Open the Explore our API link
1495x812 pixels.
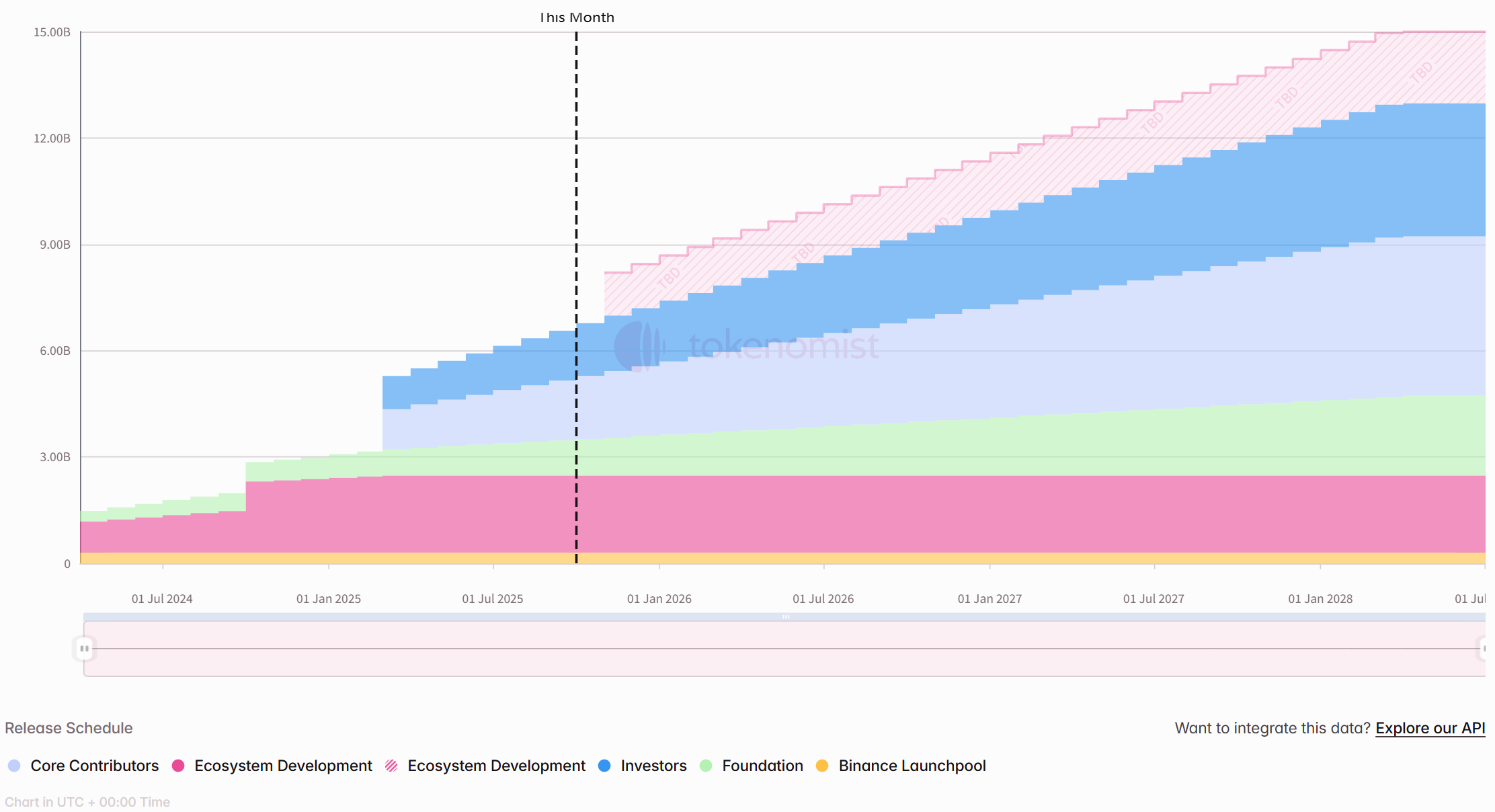tap(1430, 728)
